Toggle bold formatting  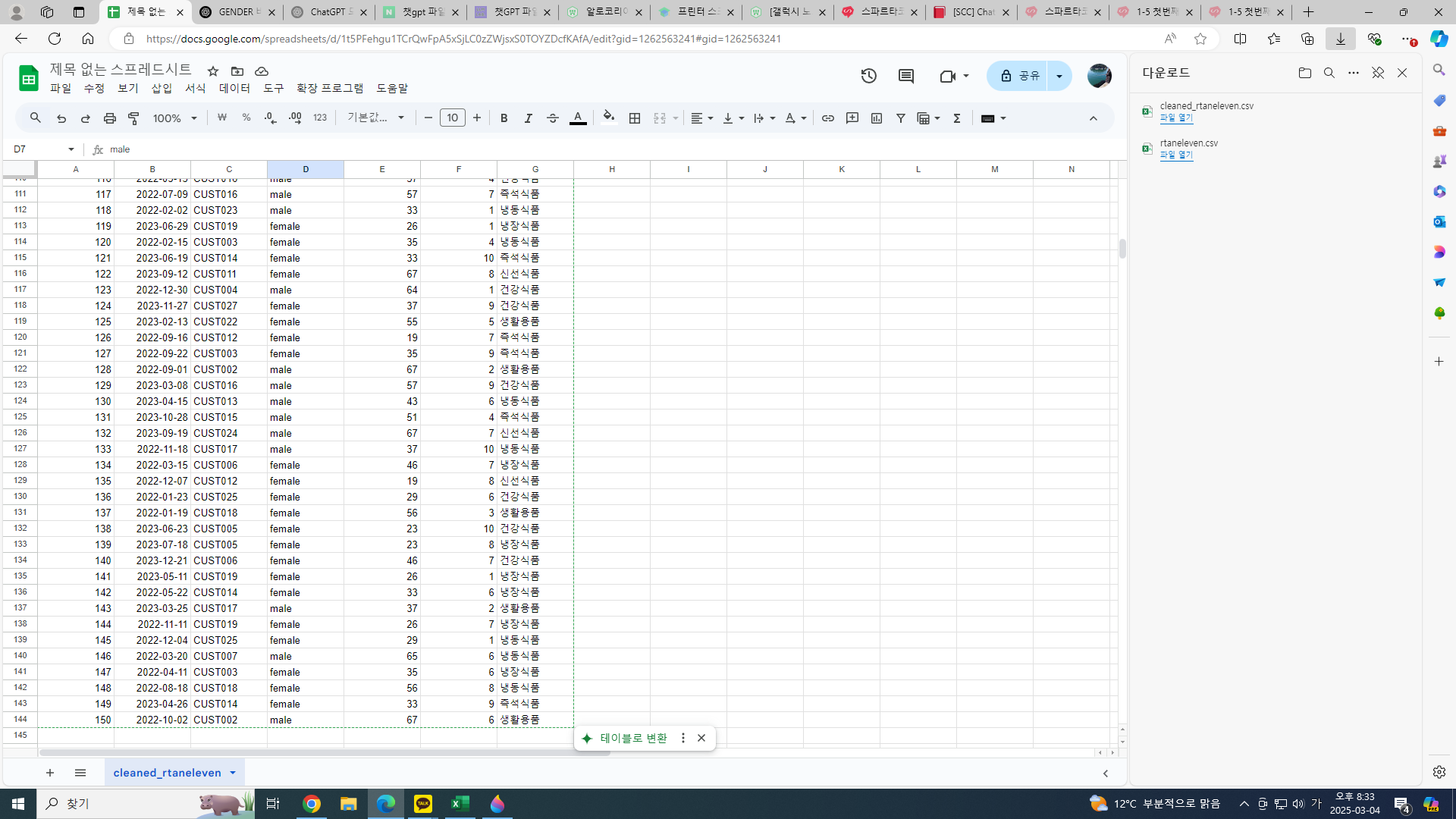(504, 118)
